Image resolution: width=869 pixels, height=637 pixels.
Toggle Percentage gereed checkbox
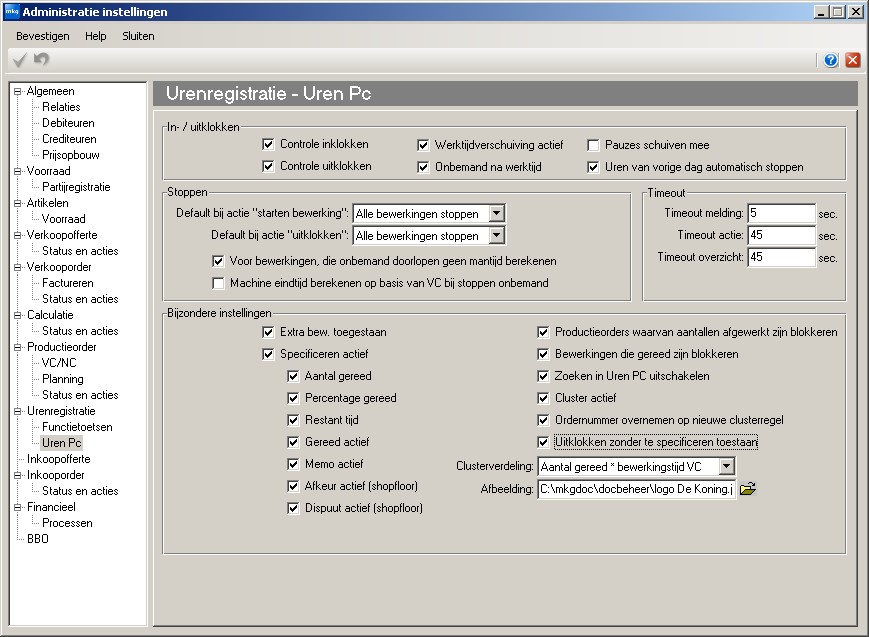293,398
